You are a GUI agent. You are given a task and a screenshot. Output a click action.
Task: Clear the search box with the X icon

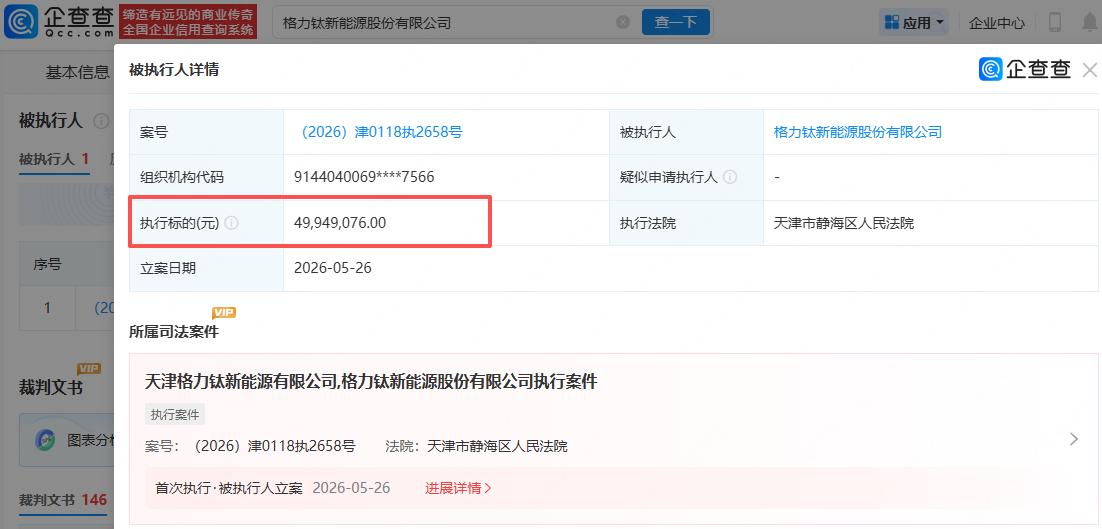(x=623, y=22)
